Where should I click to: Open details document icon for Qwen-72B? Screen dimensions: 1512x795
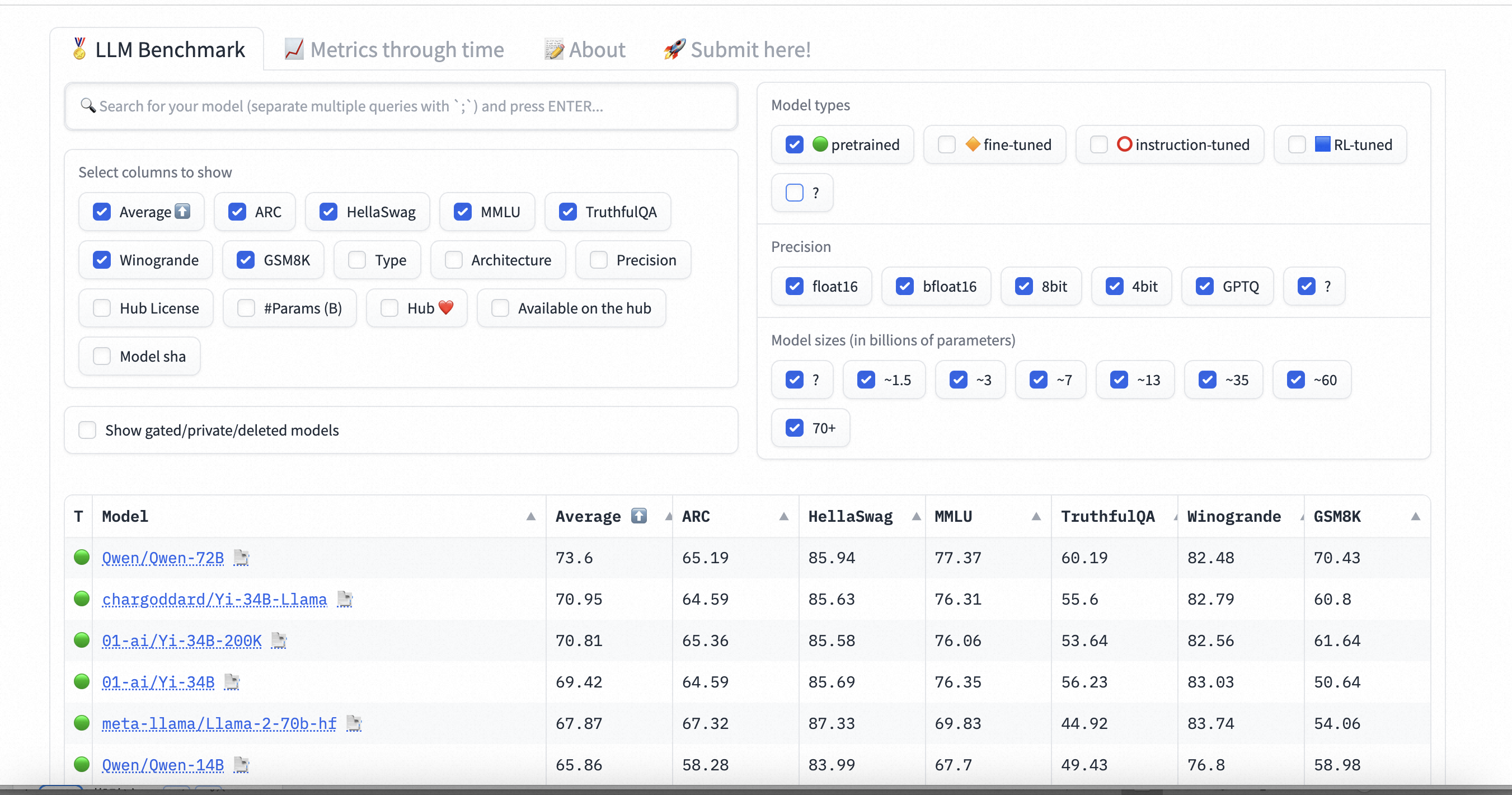pyautogui.click(x=241, y=558)
